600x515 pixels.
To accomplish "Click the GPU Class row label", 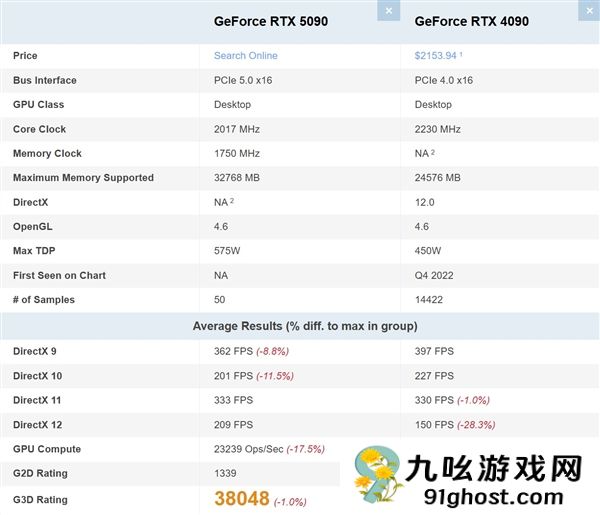I will (x=39, y=104).
